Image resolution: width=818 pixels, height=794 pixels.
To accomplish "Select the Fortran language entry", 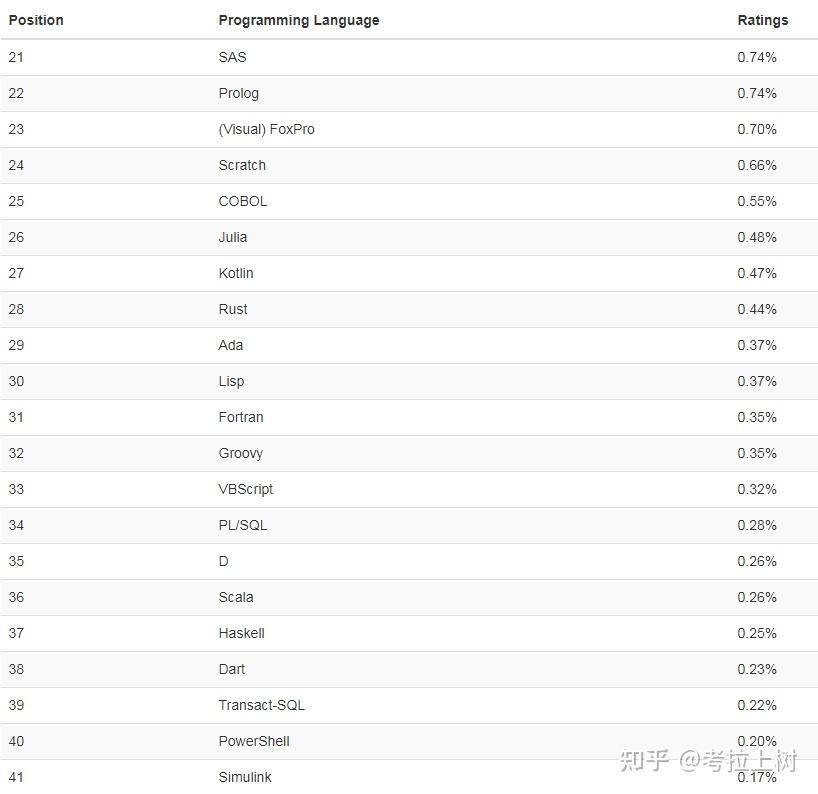I will 241,417.
